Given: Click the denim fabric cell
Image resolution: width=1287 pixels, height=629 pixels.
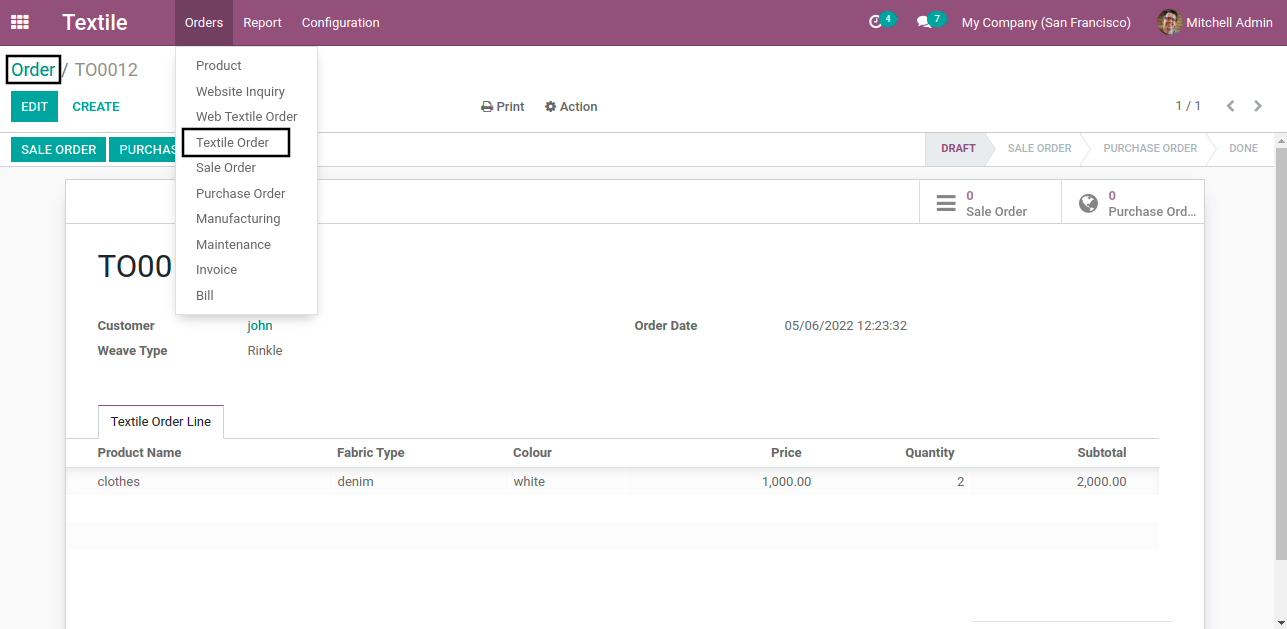Looking at the screenshot, I should [355, 482].
